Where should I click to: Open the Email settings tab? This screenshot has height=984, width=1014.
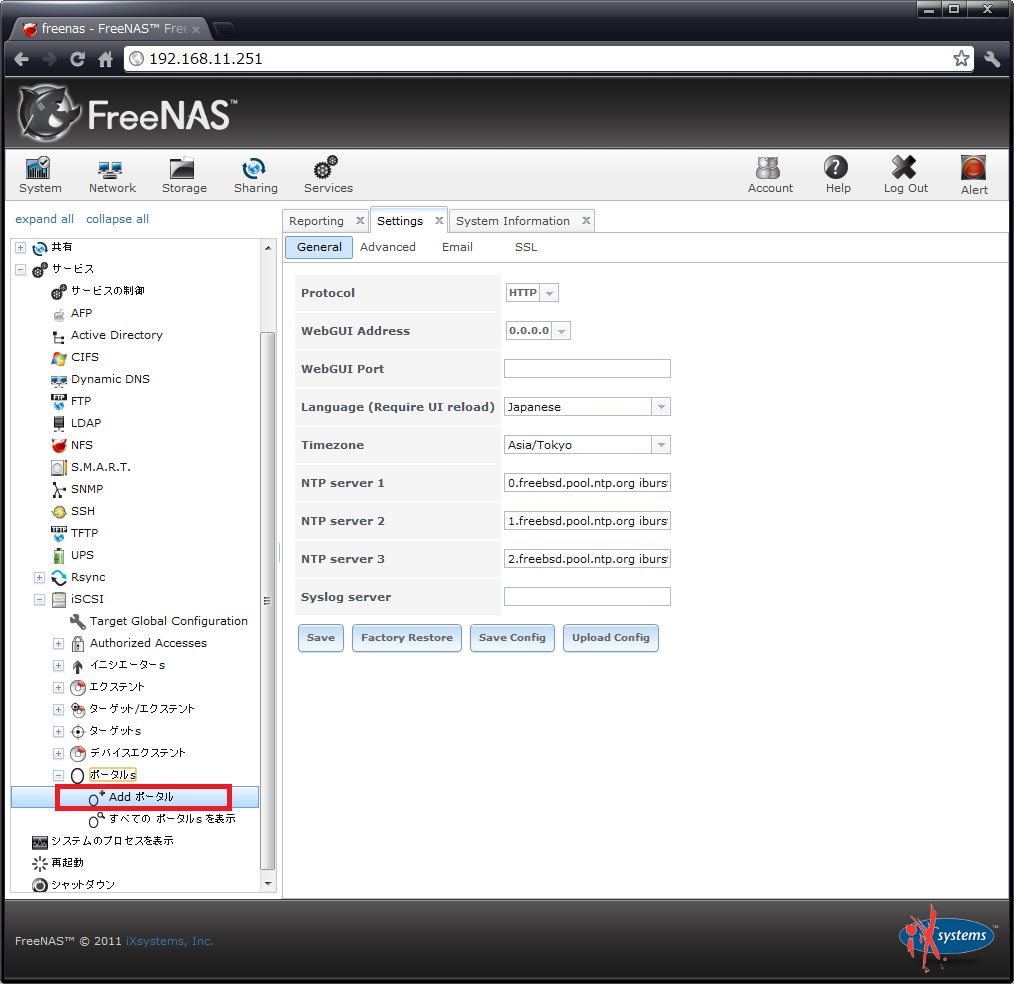[457, 247]
